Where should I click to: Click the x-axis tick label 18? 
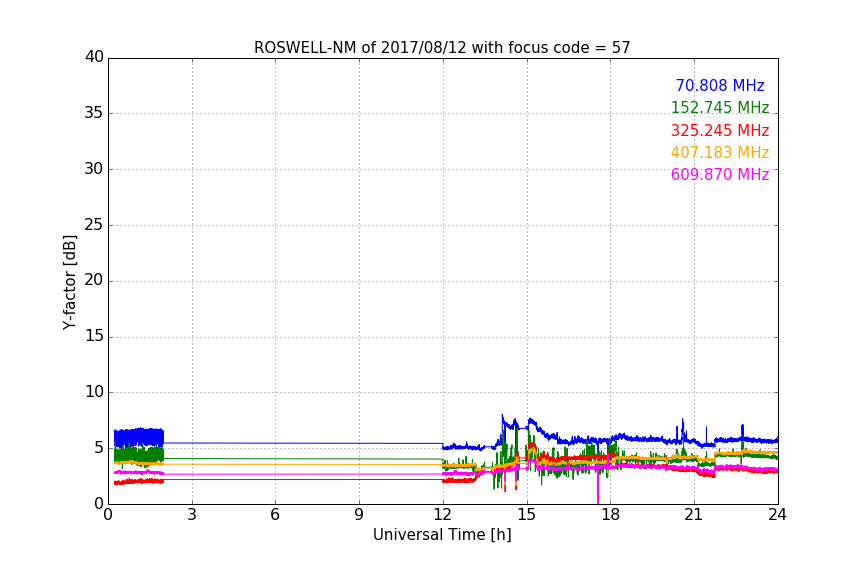(x=610, y=515)
